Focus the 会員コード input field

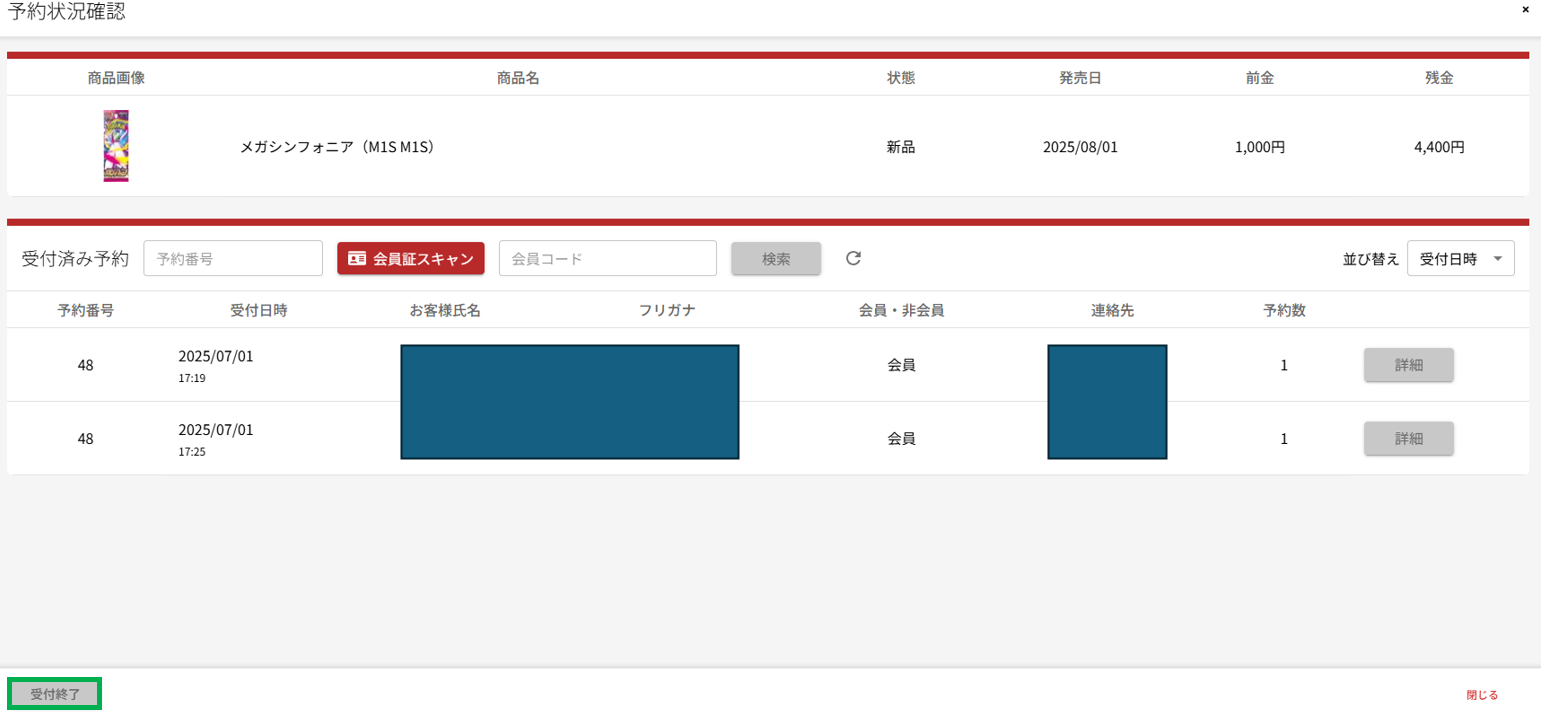[607, 258]
